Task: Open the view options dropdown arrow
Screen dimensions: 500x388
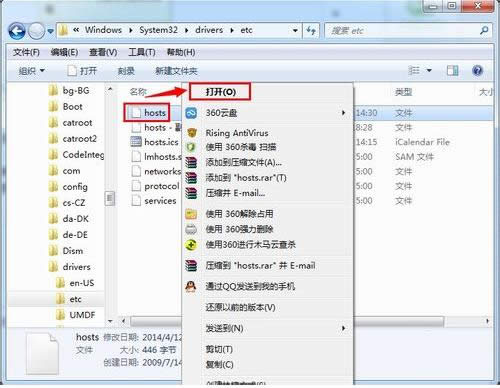Action: (x=429, y=70)
